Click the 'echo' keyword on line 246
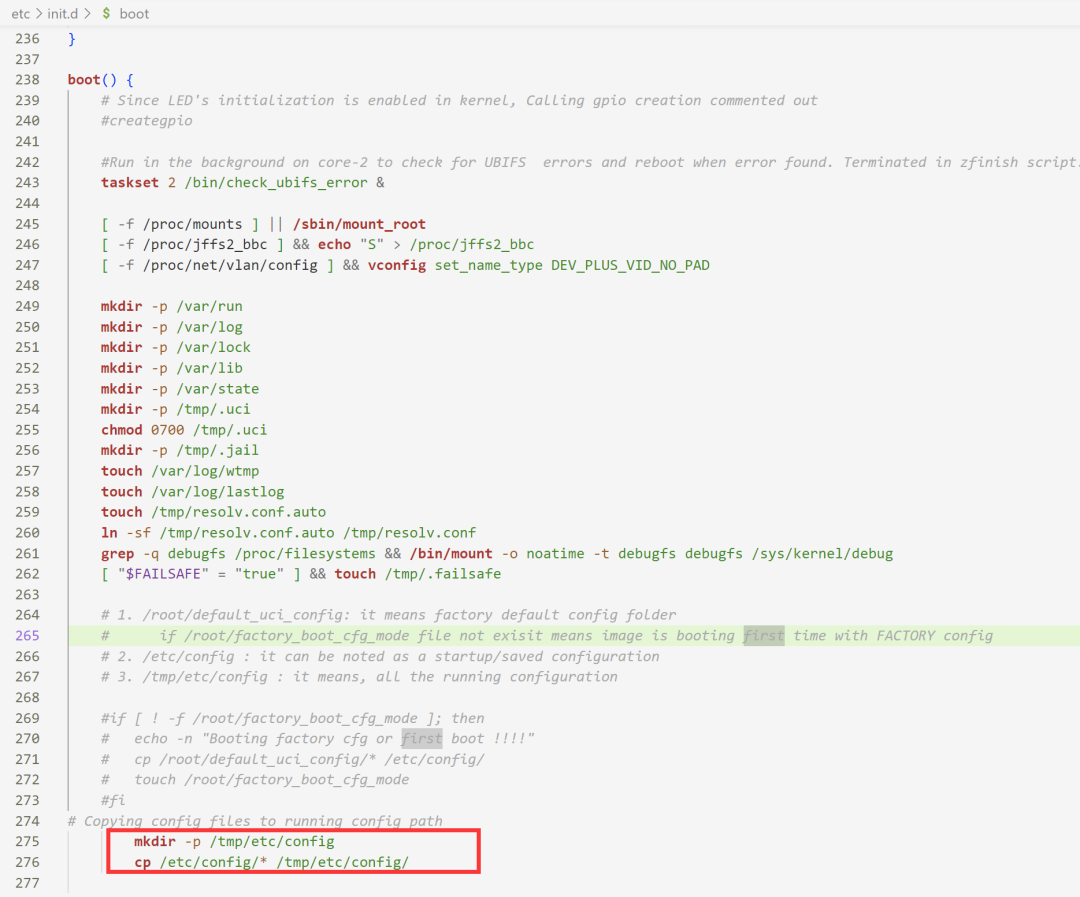The width and height of the screenshot is (1080, 897). coord(335,245)
